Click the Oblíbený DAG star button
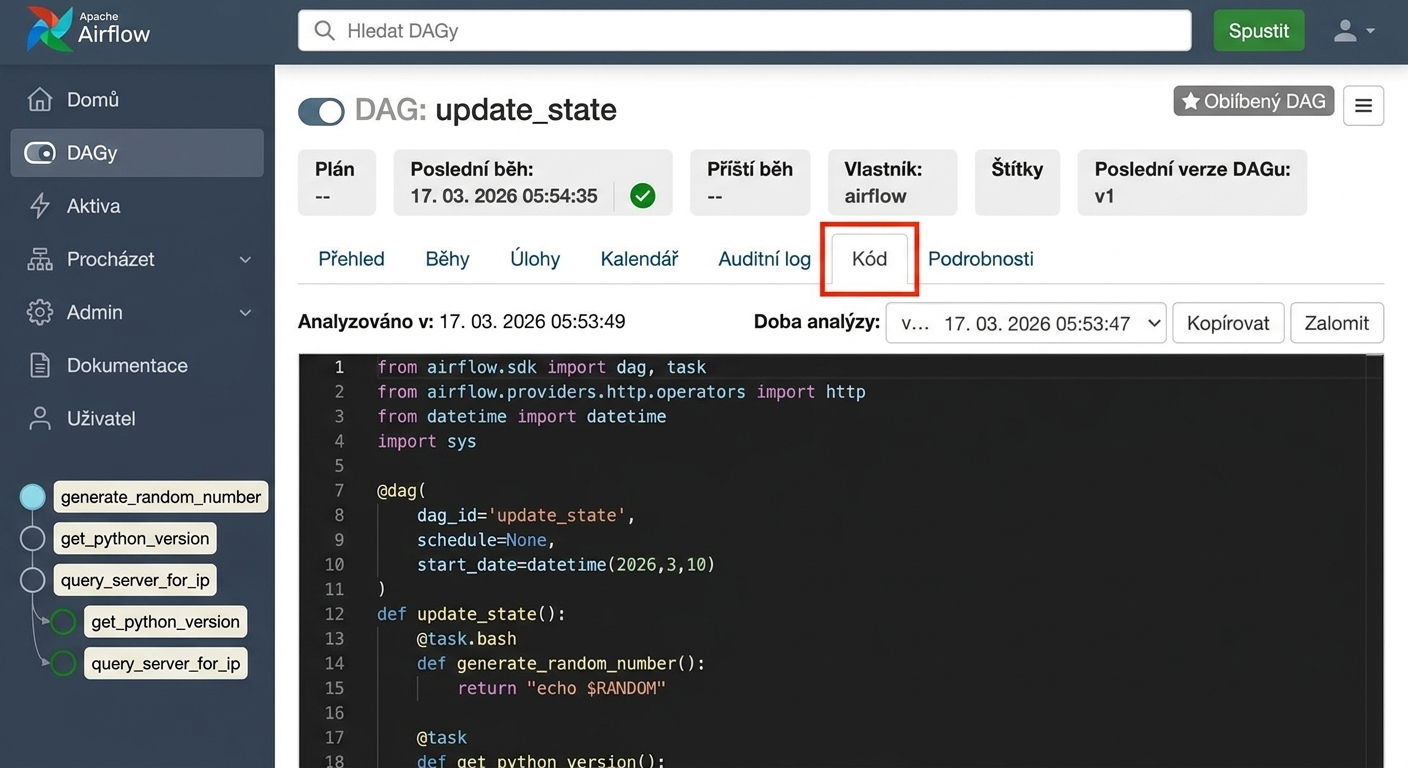This screenshot has width=1408, height=768. point(1253,101)
